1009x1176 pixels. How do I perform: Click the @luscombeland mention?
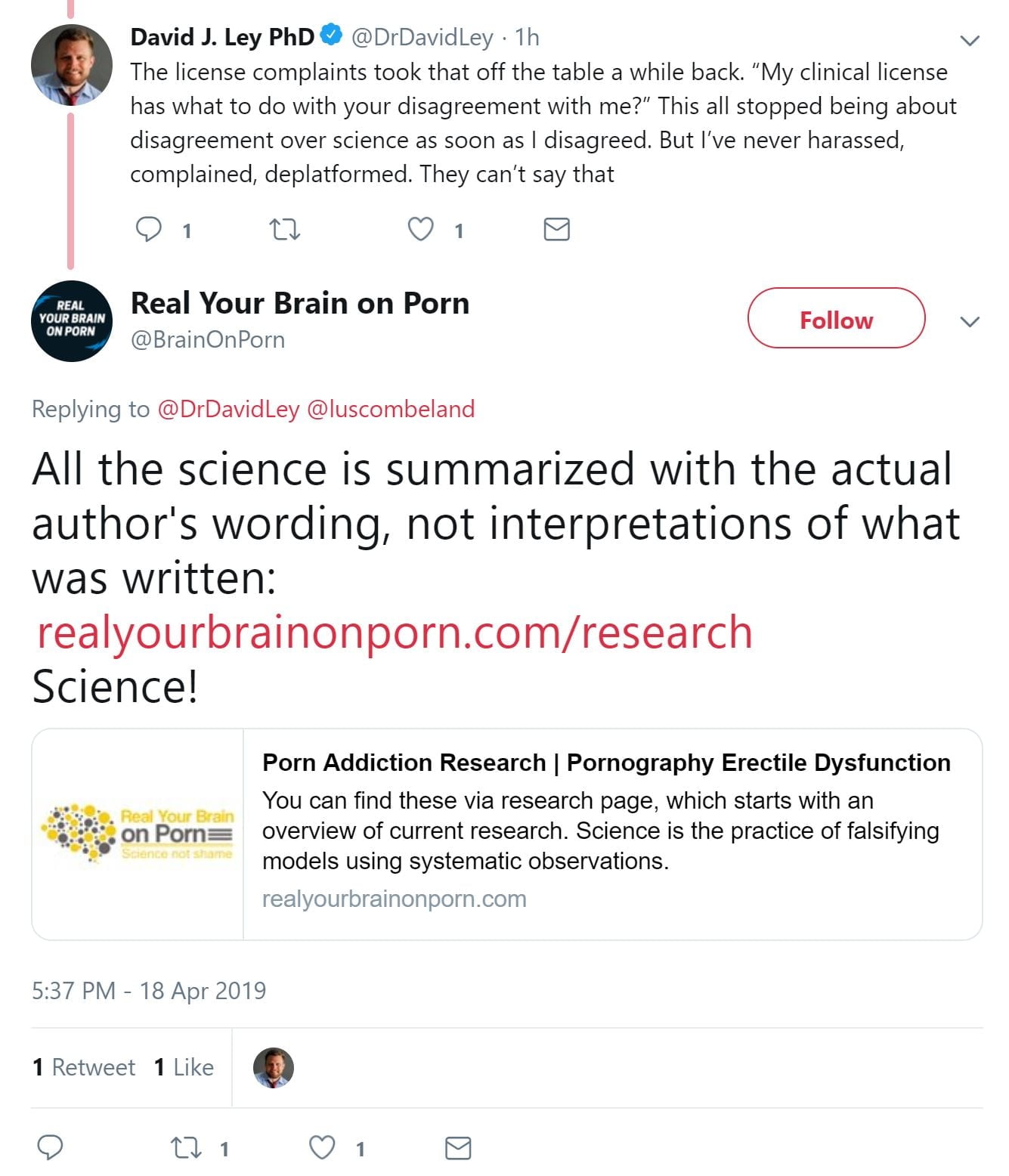(x=391, y=409)
